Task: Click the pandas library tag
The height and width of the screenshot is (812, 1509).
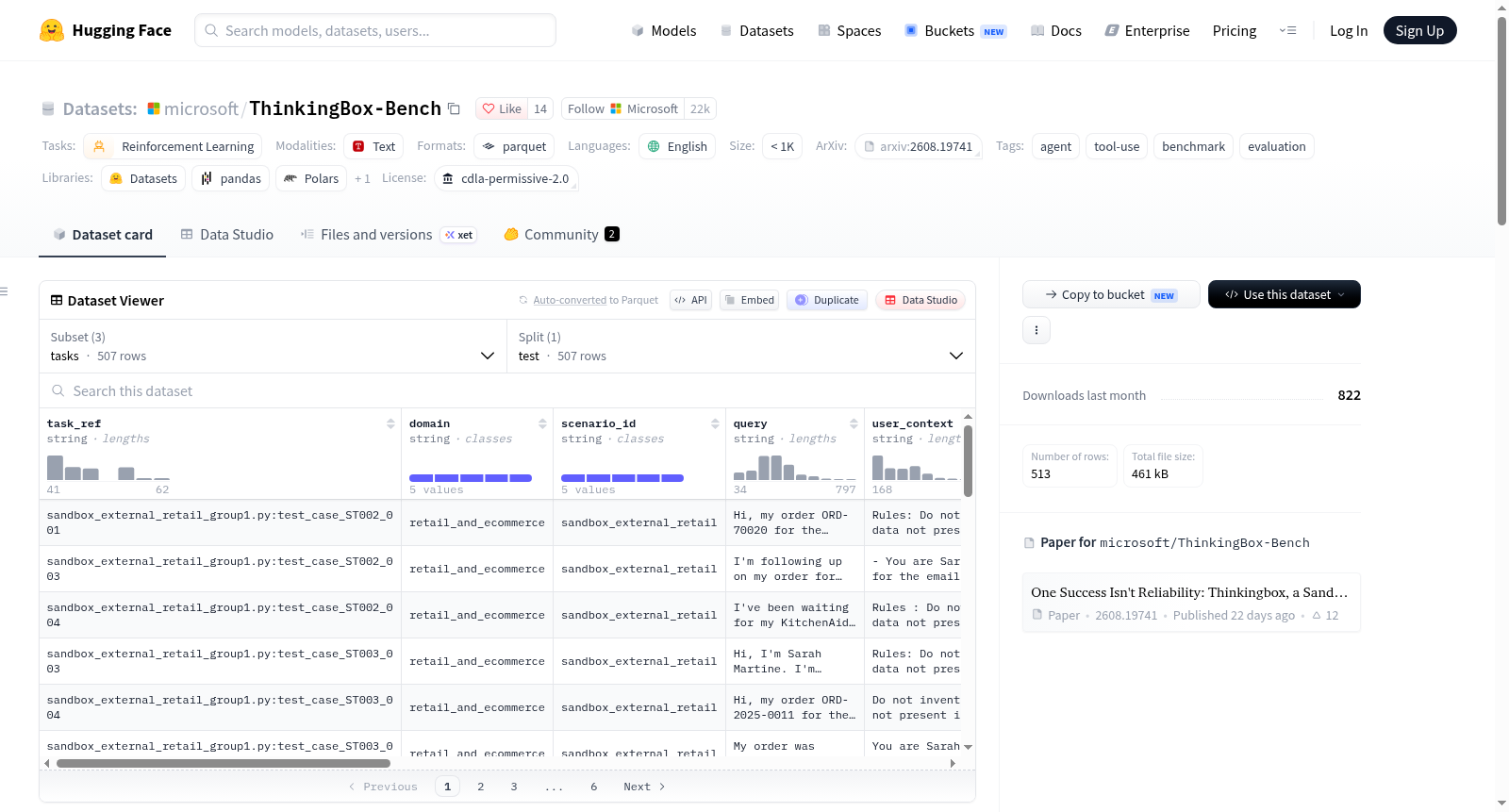Action: tap(231, 178)
